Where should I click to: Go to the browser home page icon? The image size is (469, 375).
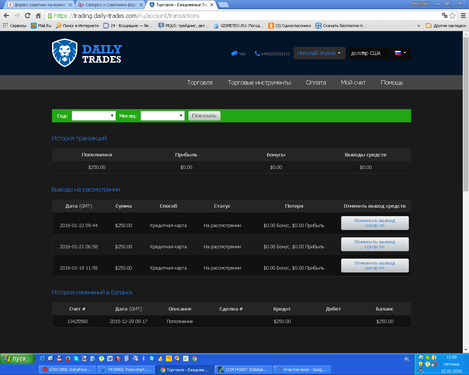click(x=38, y=16)
